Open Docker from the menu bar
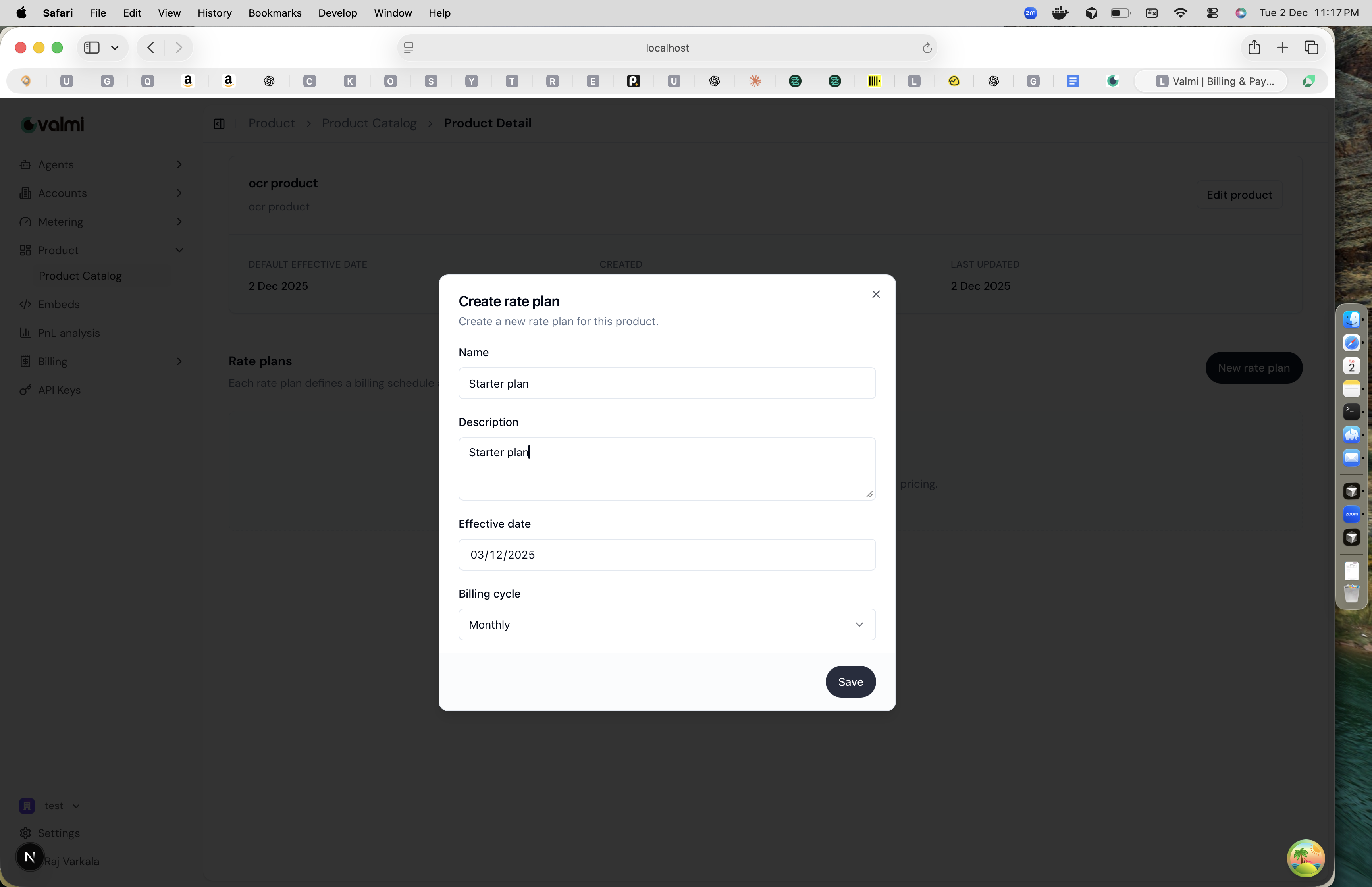Screen dimensions: 1372x887 (x=1060, y=13)
